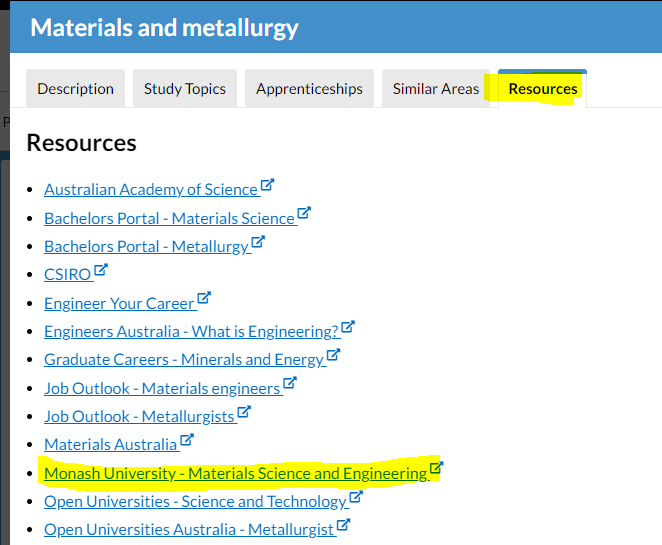
Task: Click external-link icon beside Engineer Your Career
Action: pos(204,298)
